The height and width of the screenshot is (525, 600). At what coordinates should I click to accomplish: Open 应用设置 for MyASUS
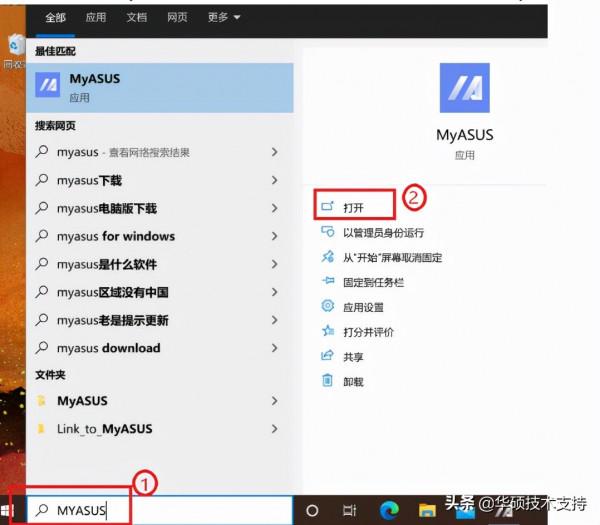click(x=364, y=307)
